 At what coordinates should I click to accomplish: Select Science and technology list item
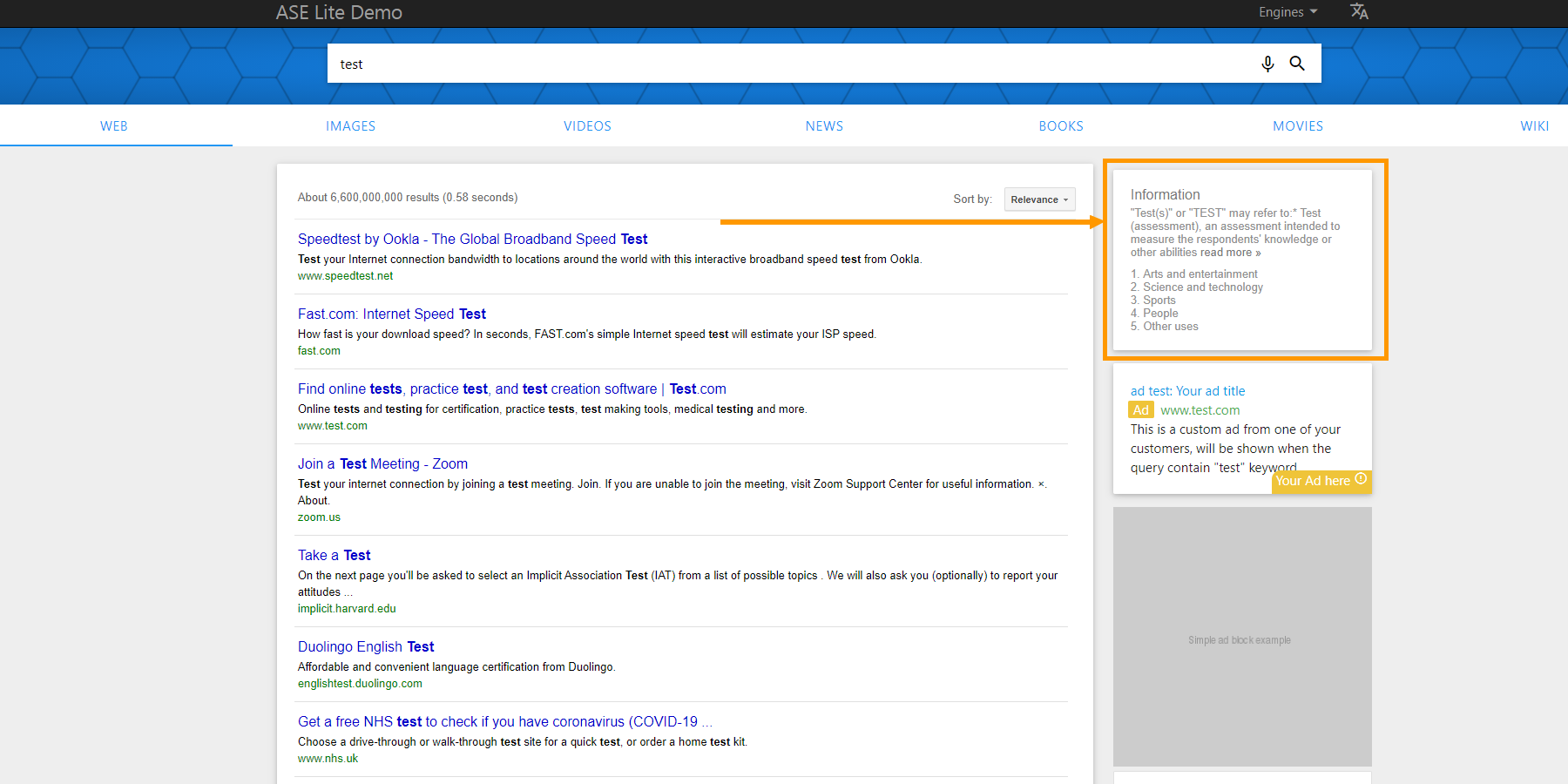point(1203,287)
